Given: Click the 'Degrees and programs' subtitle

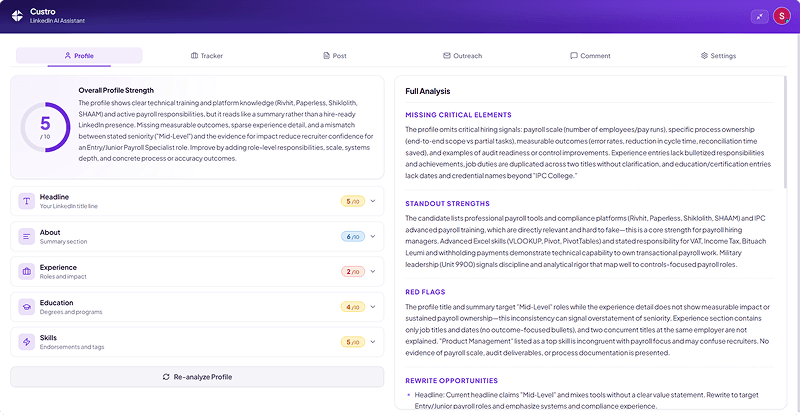Looking at the screenshot, I should [x=71, y=312].
